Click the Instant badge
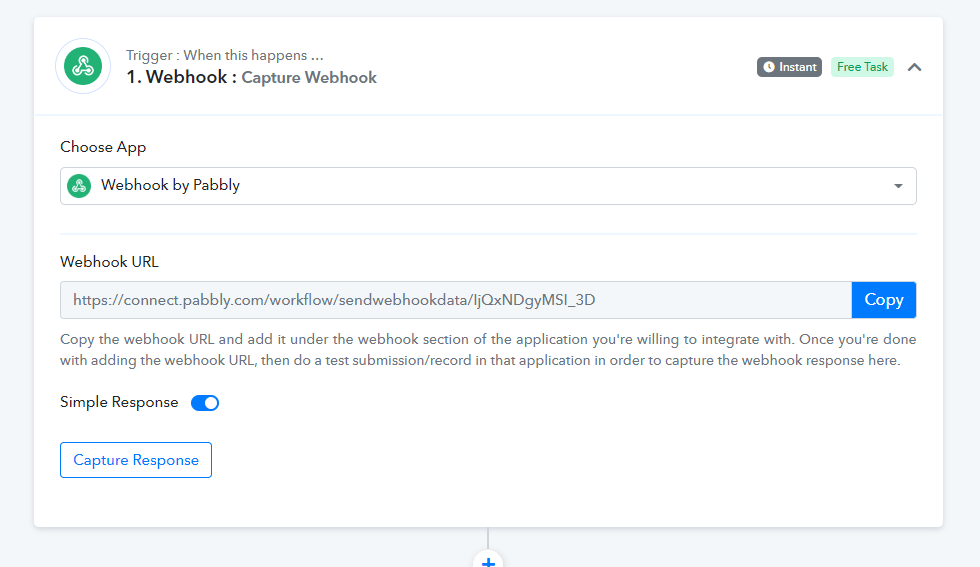980x567 pixels. click(x=789, y=67)
